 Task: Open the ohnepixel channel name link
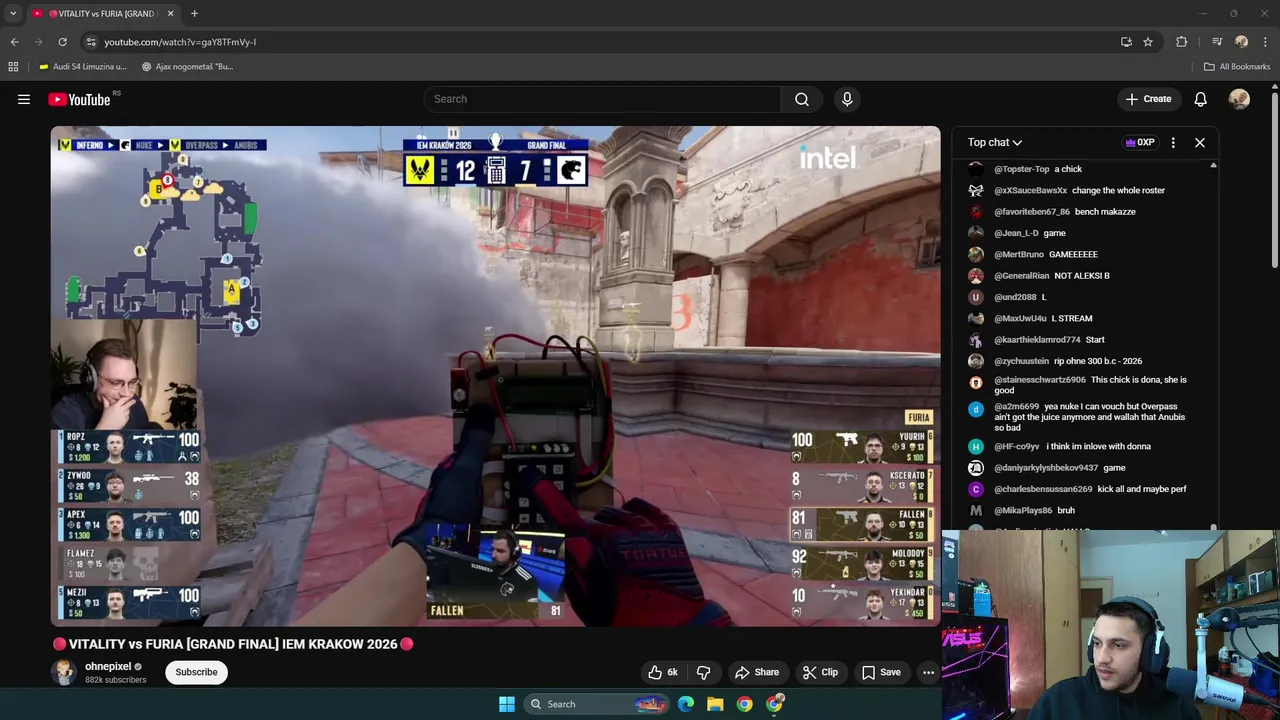(108, 666)
